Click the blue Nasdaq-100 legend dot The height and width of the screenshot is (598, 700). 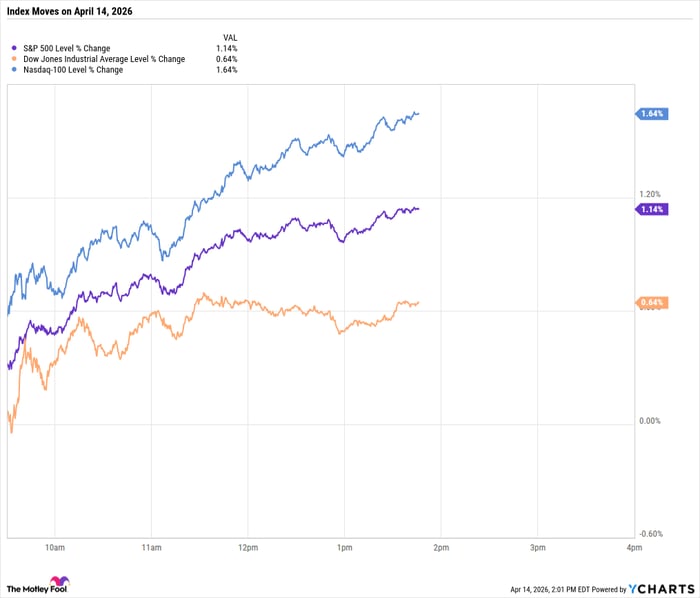point(13,70)
